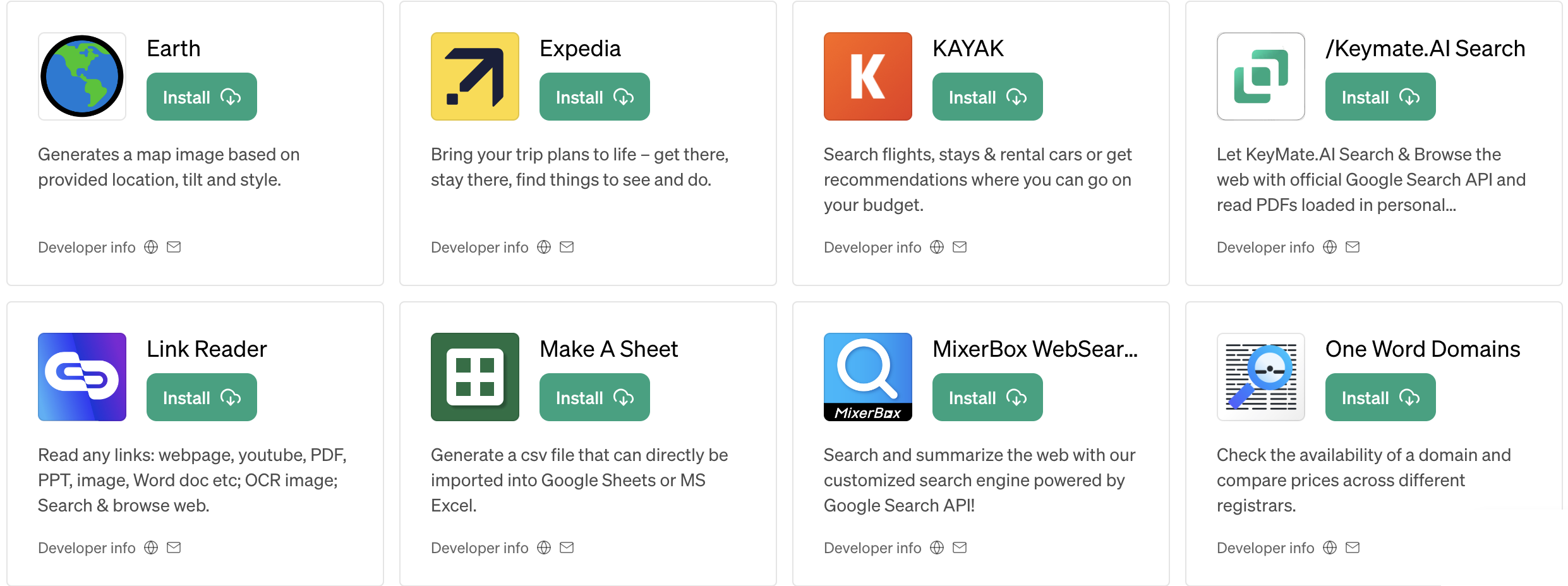Email the Link Reader developer
The width and height of the screenshot is (1568, 586).
tap(174, 547)
